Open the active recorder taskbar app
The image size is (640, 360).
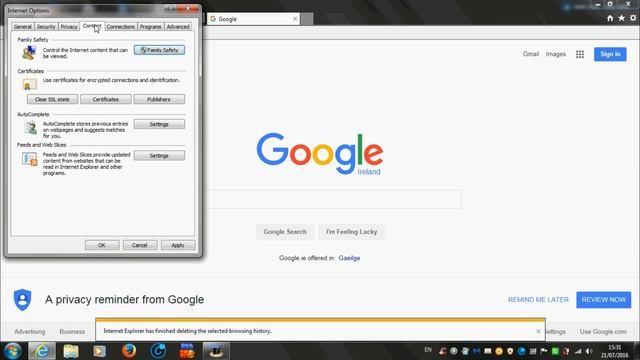216,351
